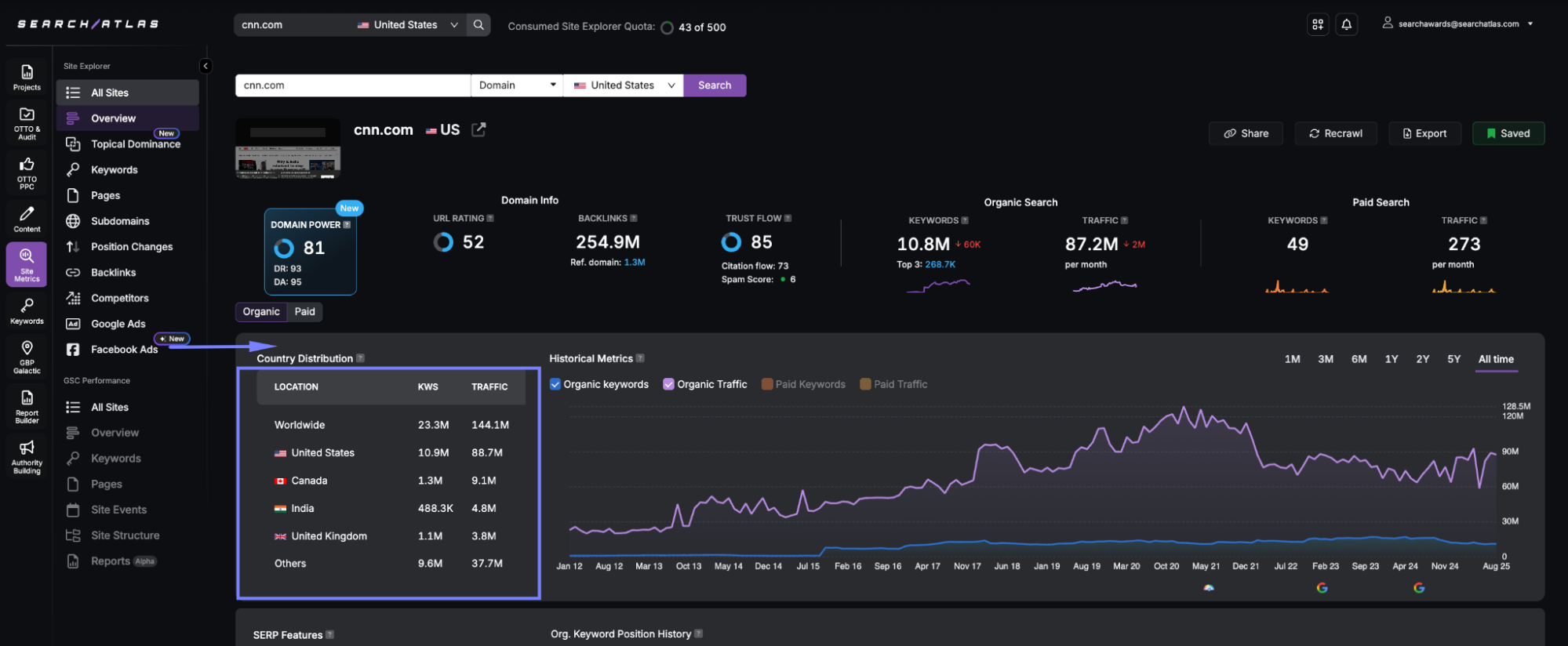
Task: Click the SERP Features help icon
Action: [329, 634]
